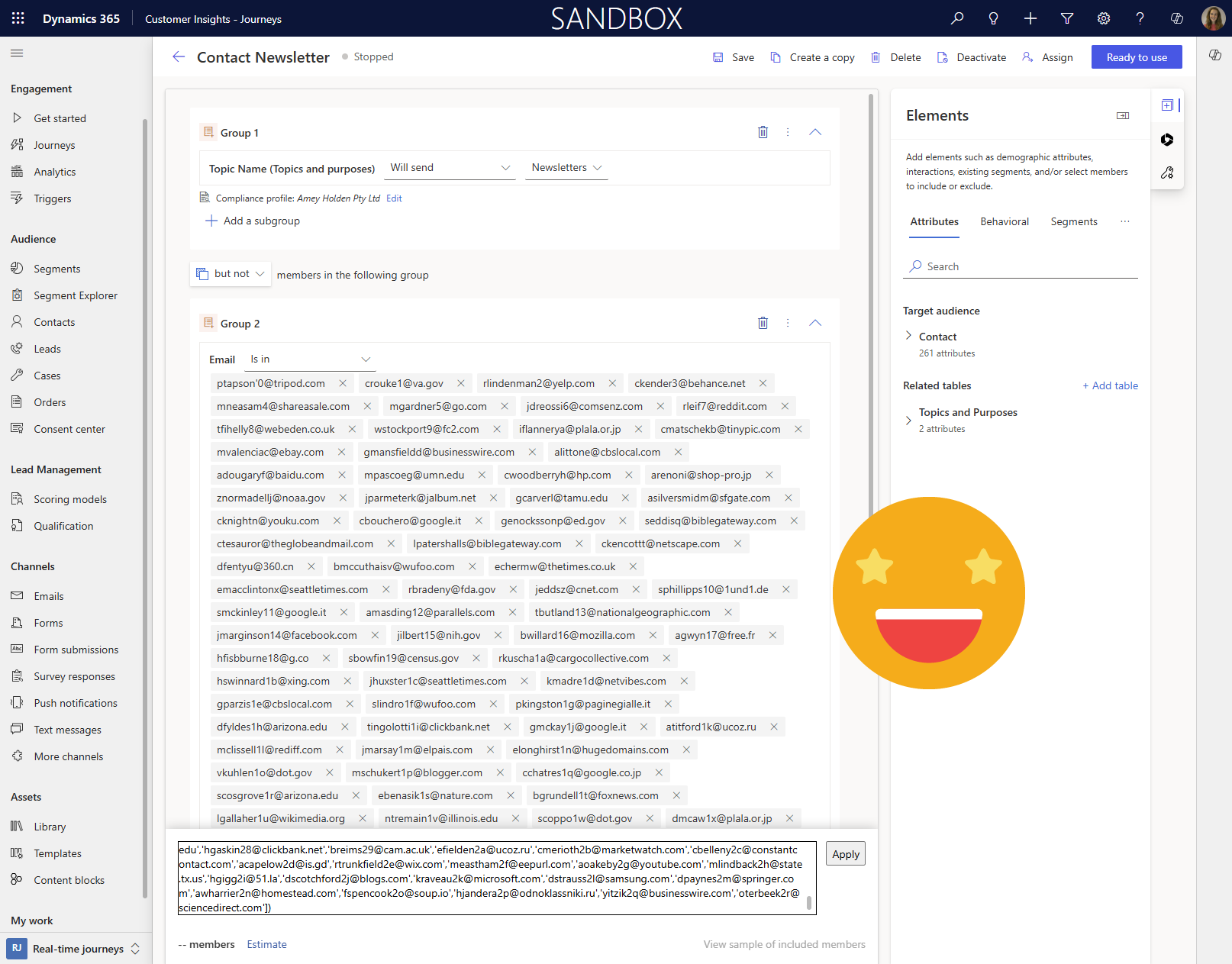Click Create a copy
This screenshot has height=964, width=1232.
[812, 57]
